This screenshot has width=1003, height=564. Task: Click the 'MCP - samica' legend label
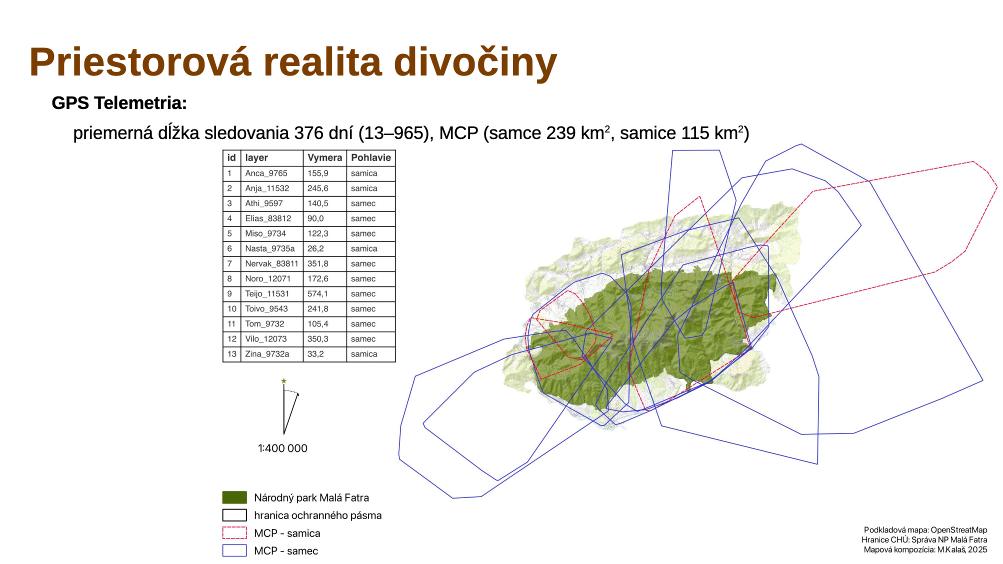coord(287,533)
